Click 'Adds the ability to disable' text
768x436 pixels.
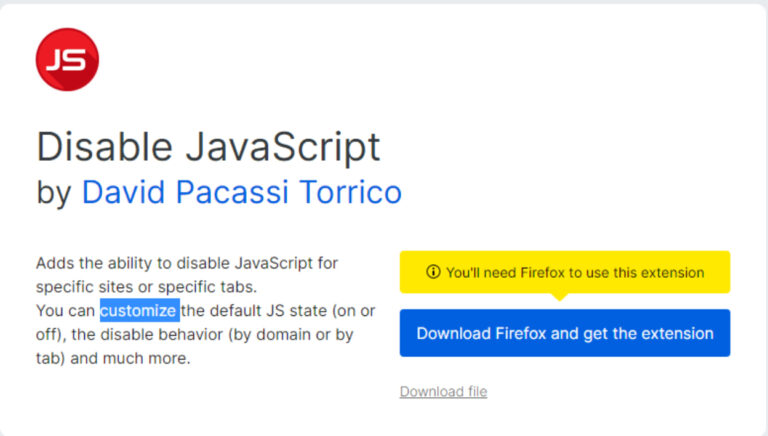tap(132, 264)
